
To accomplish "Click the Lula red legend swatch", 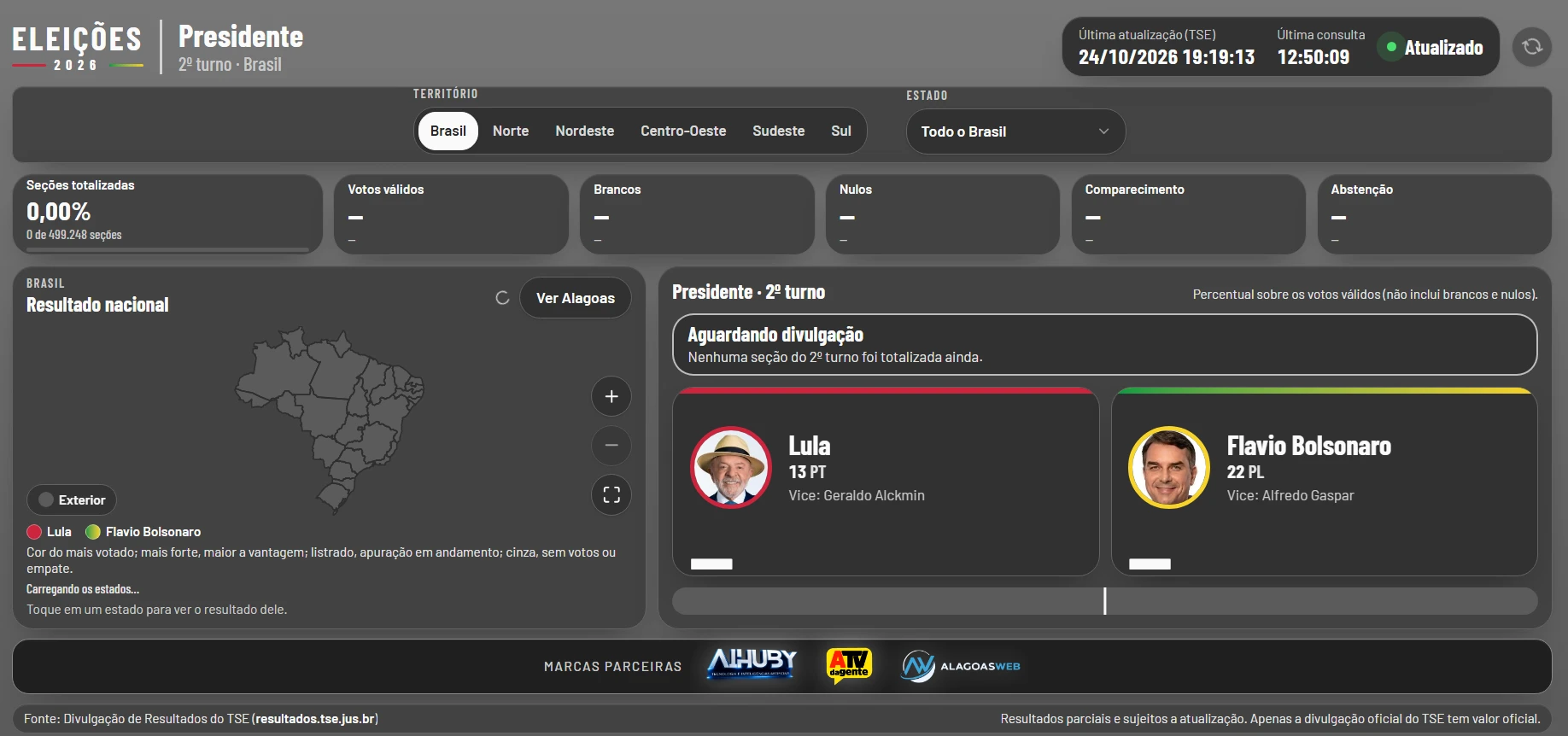I will tap(34, 532).
